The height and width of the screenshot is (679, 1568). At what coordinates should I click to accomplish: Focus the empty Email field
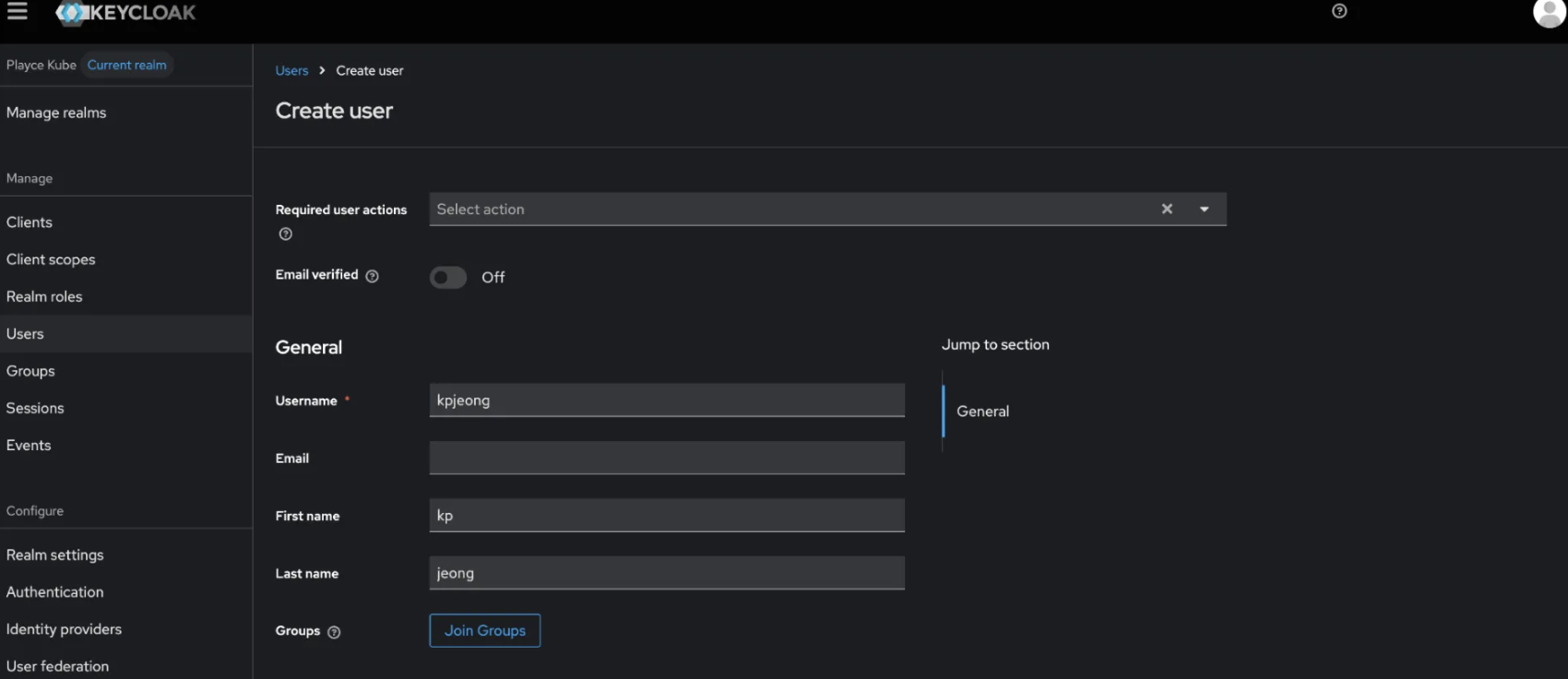(667, 458)
